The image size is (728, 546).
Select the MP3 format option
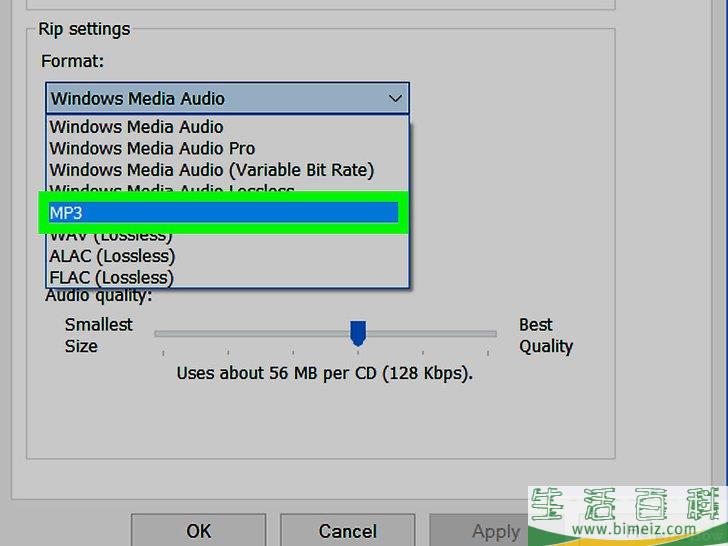[223, 213]
